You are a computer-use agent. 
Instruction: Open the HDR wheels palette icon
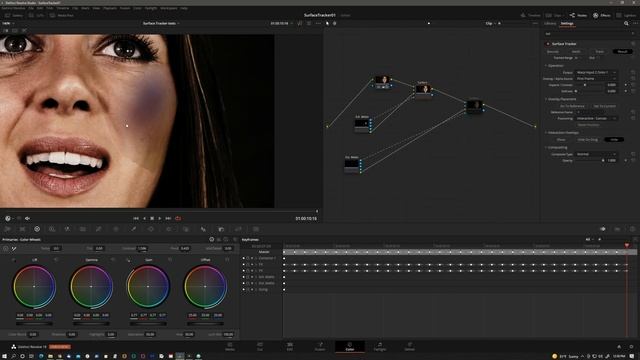pyautogui.click(x=52, y=229)
